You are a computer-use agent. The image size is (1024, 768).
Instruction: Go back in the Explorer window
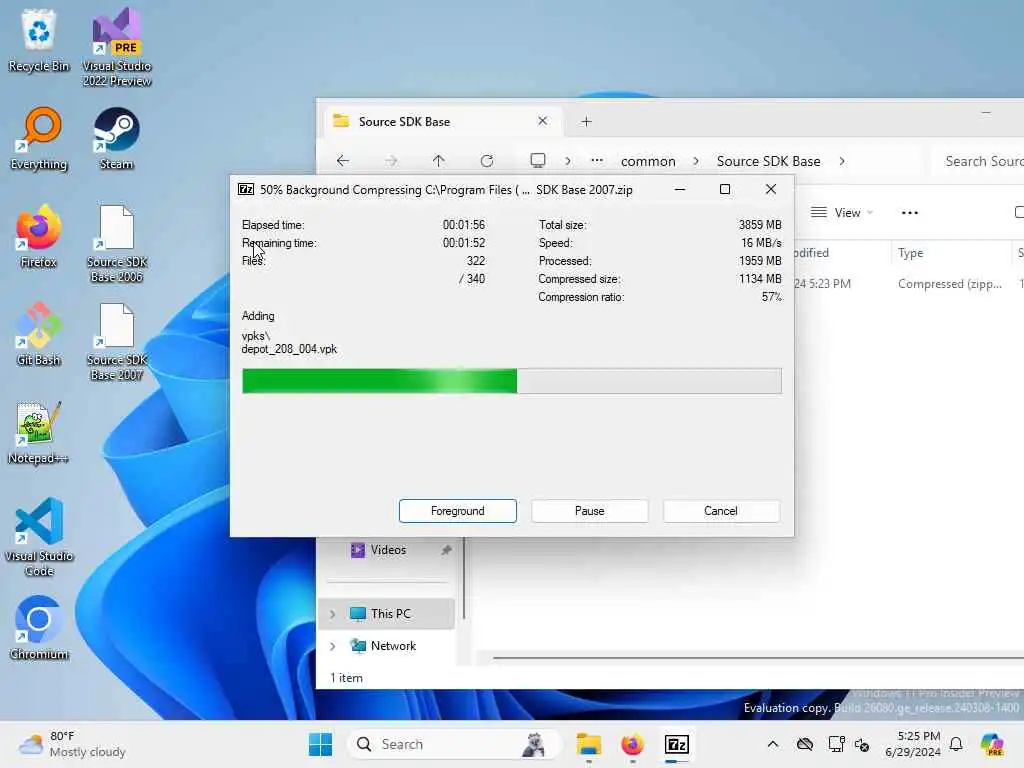343,161
